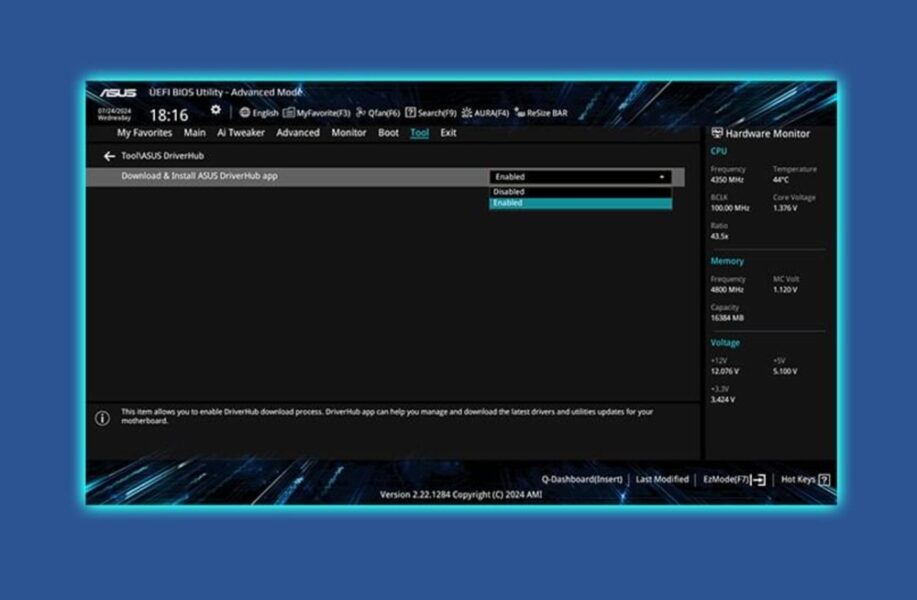This screenshot has height=600, width=917.
Task: Click the 3.424 V value
Action: (x=723, y=399)
